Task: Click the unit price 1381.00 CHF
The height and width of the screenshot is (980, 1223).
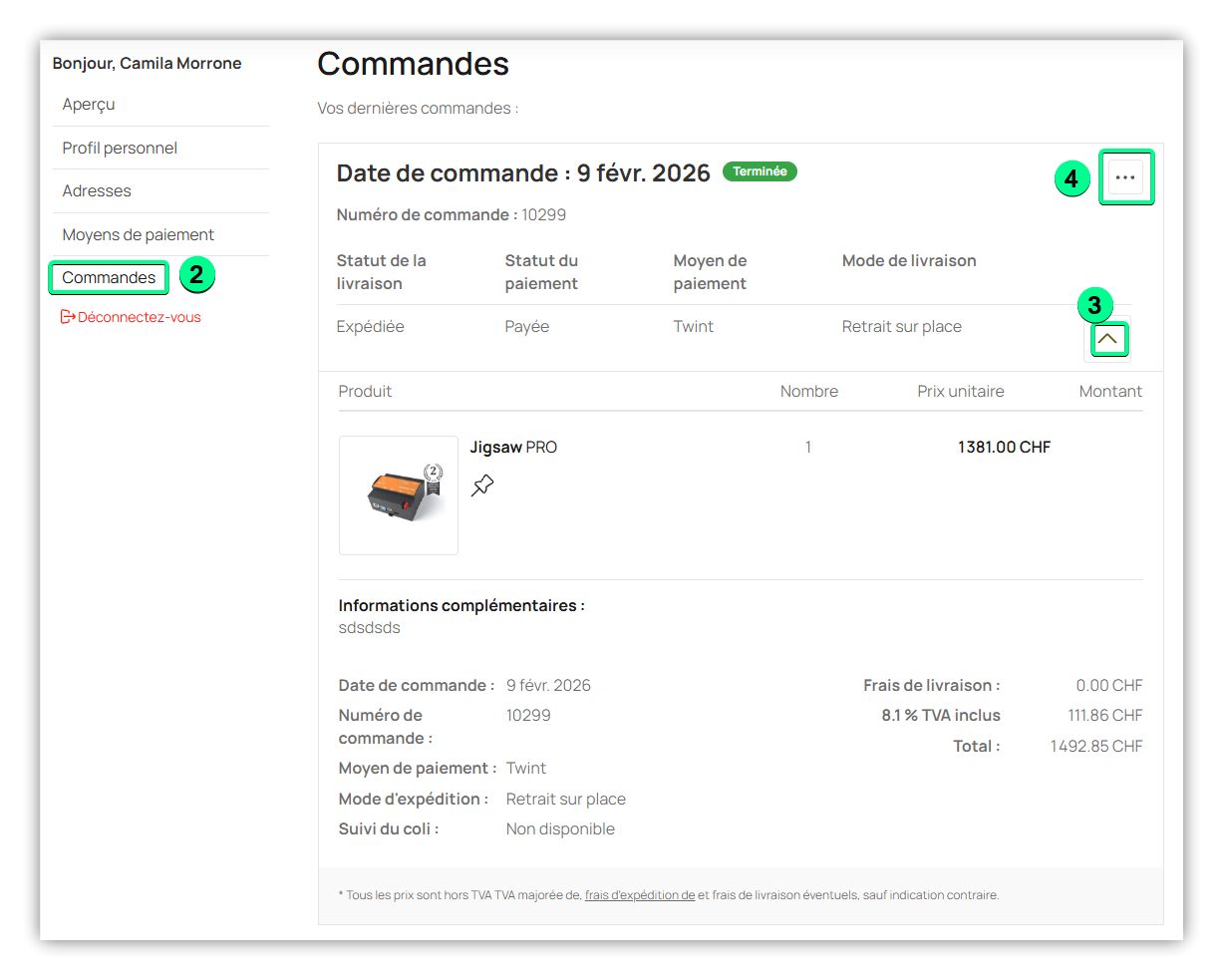Action: pyautogui.click(x=1004, y=448)
